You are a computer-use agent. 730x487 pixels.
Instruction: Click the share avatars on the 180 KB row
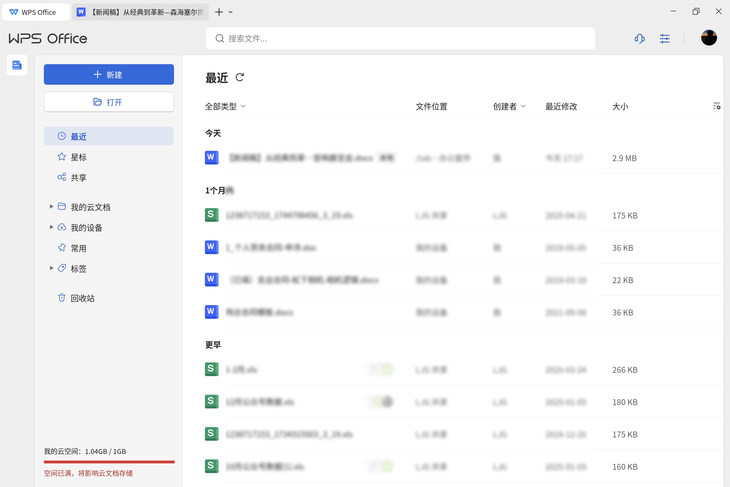pos(381,401)
